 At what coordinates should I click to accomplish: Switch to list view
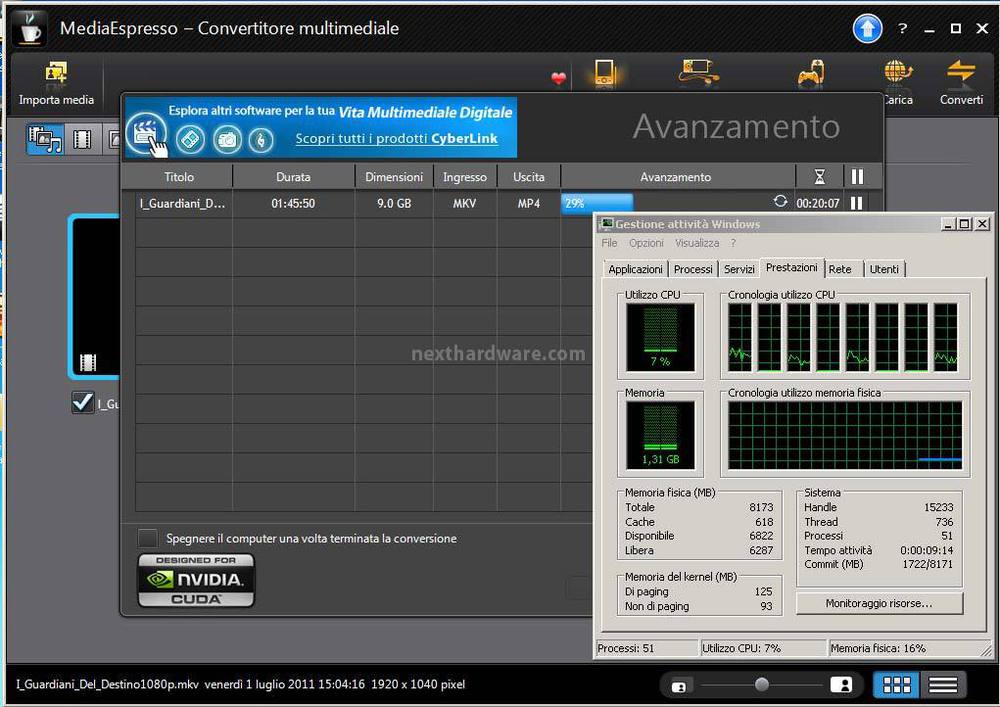click(x=943, y=685)
